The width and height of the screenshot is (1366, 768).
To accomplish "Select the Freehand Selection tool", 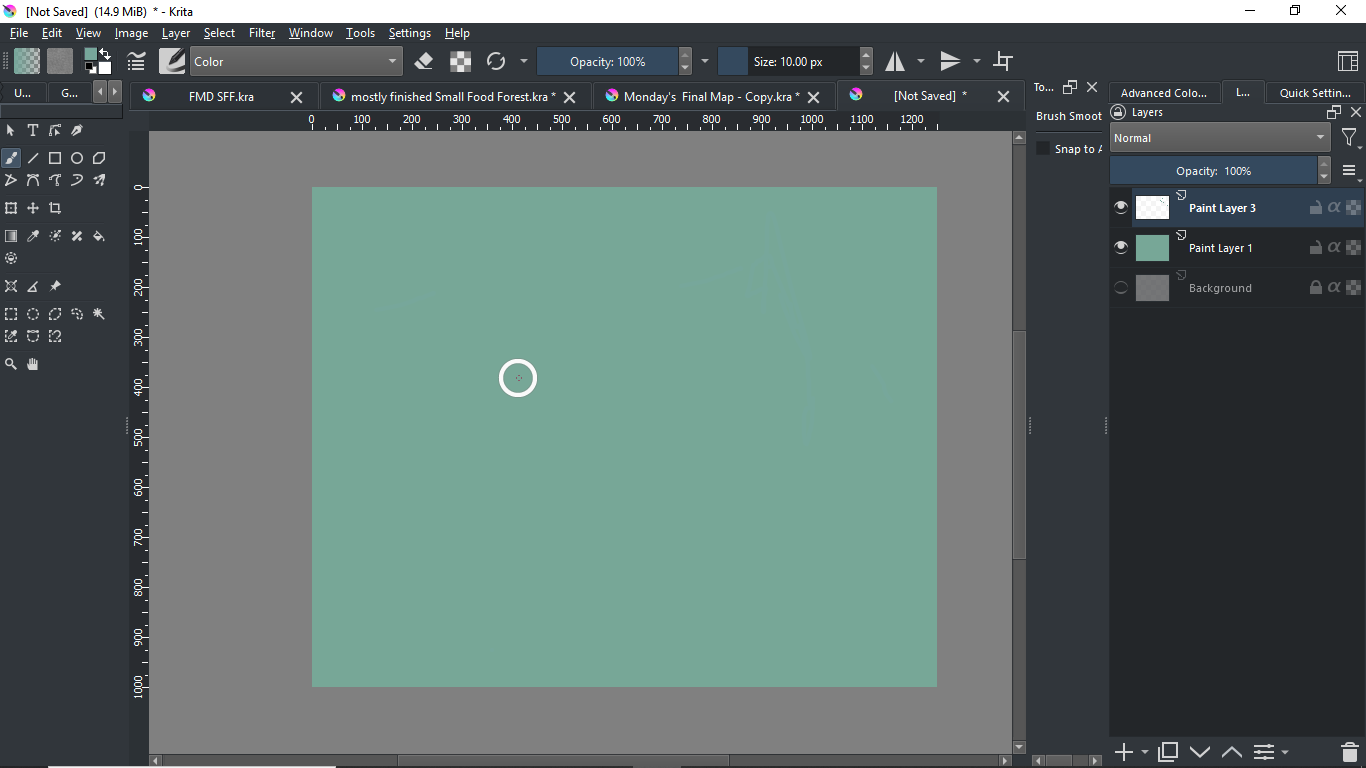I will (77, 314).
